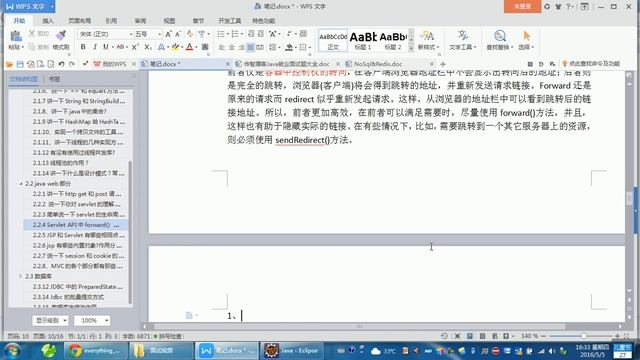Expand the 2.3 数据库 outline node
Image resolution: width=640 pixels, height=360 pixels.
click(x=21, y=276)
